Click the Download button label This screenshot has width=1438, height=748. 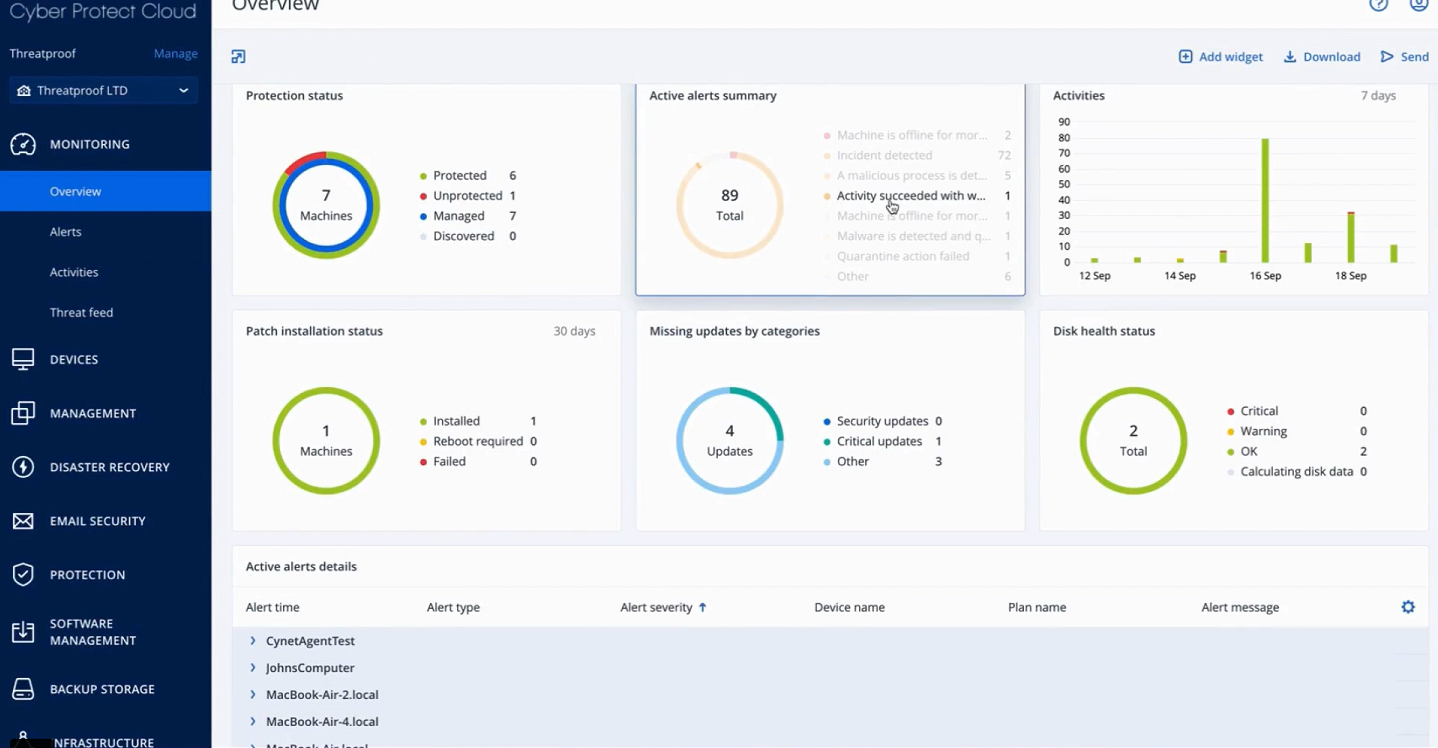[x=1331, y=57]
